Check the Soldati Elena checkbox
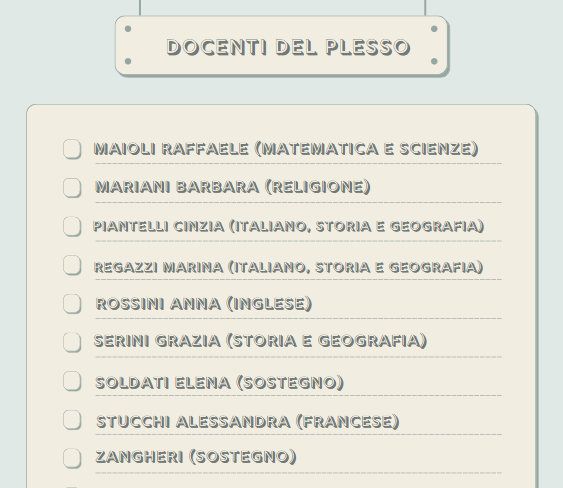The image size is (563, 488). [72, 381]
